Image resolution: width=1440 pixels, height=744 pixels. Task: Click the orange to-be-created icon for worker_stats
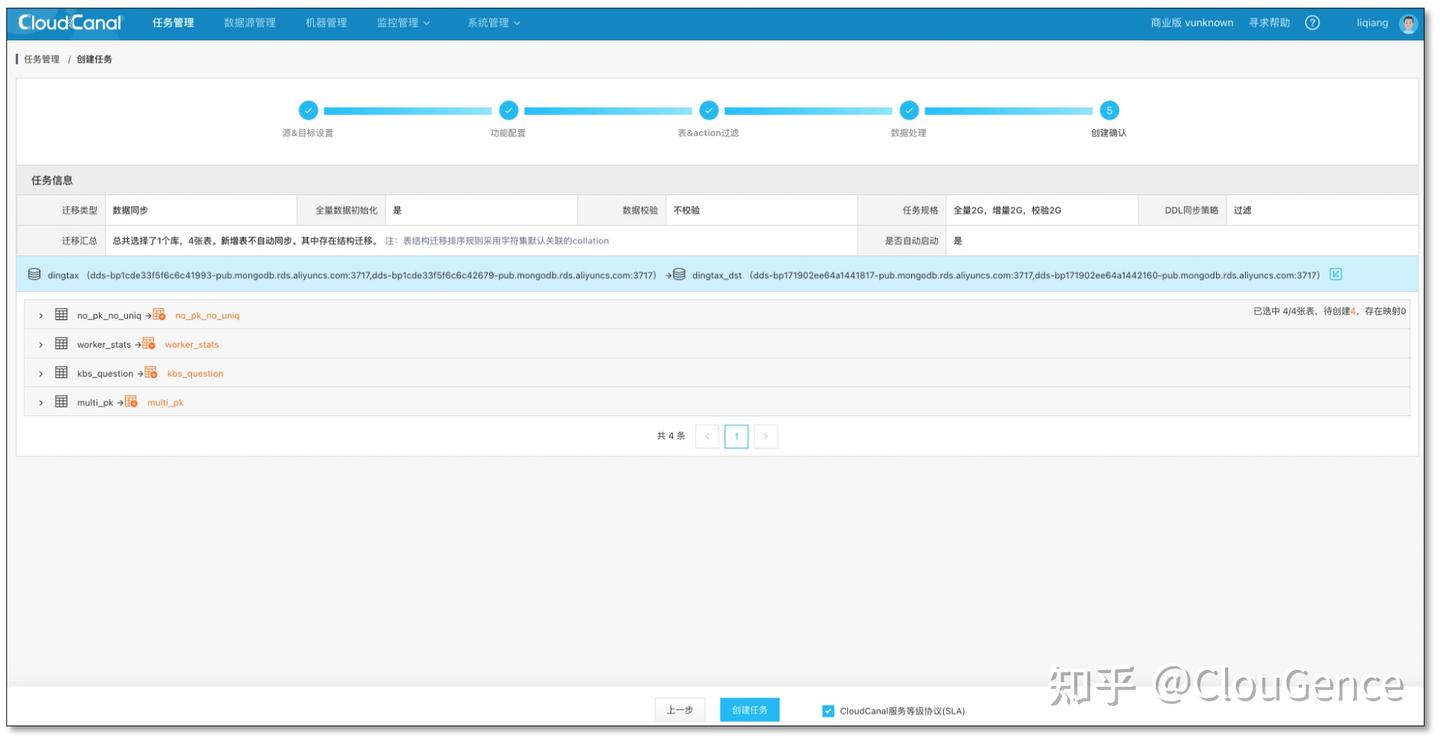click(x=148, y=342)
